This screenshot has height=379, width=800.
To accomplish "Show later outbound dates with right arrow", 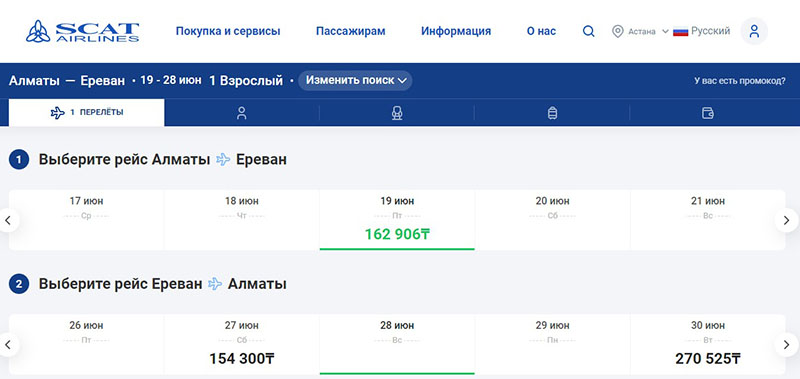I will click(x=787, y=220).
